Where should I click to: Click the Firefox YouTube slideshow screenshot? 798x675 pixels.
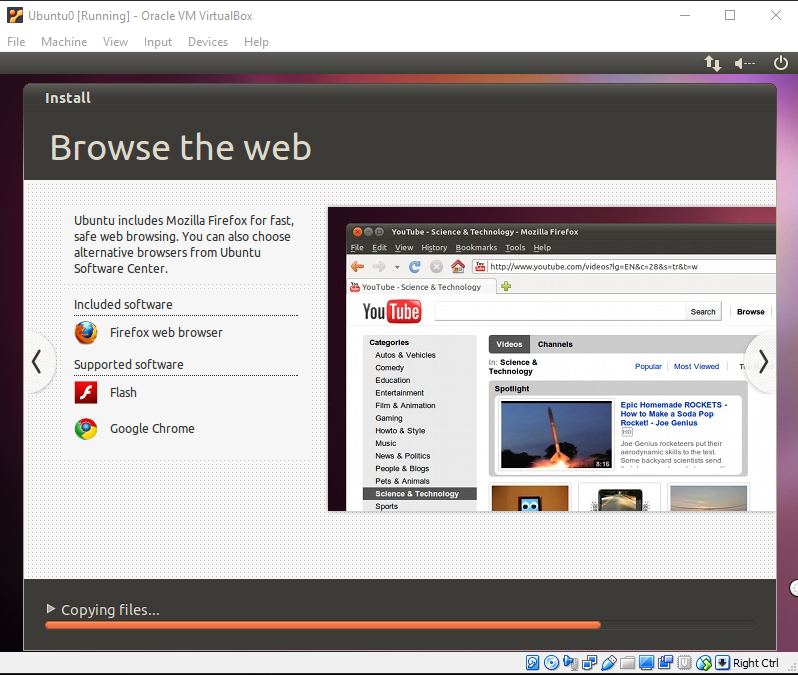pyautogui.click(x=552, y=359)
